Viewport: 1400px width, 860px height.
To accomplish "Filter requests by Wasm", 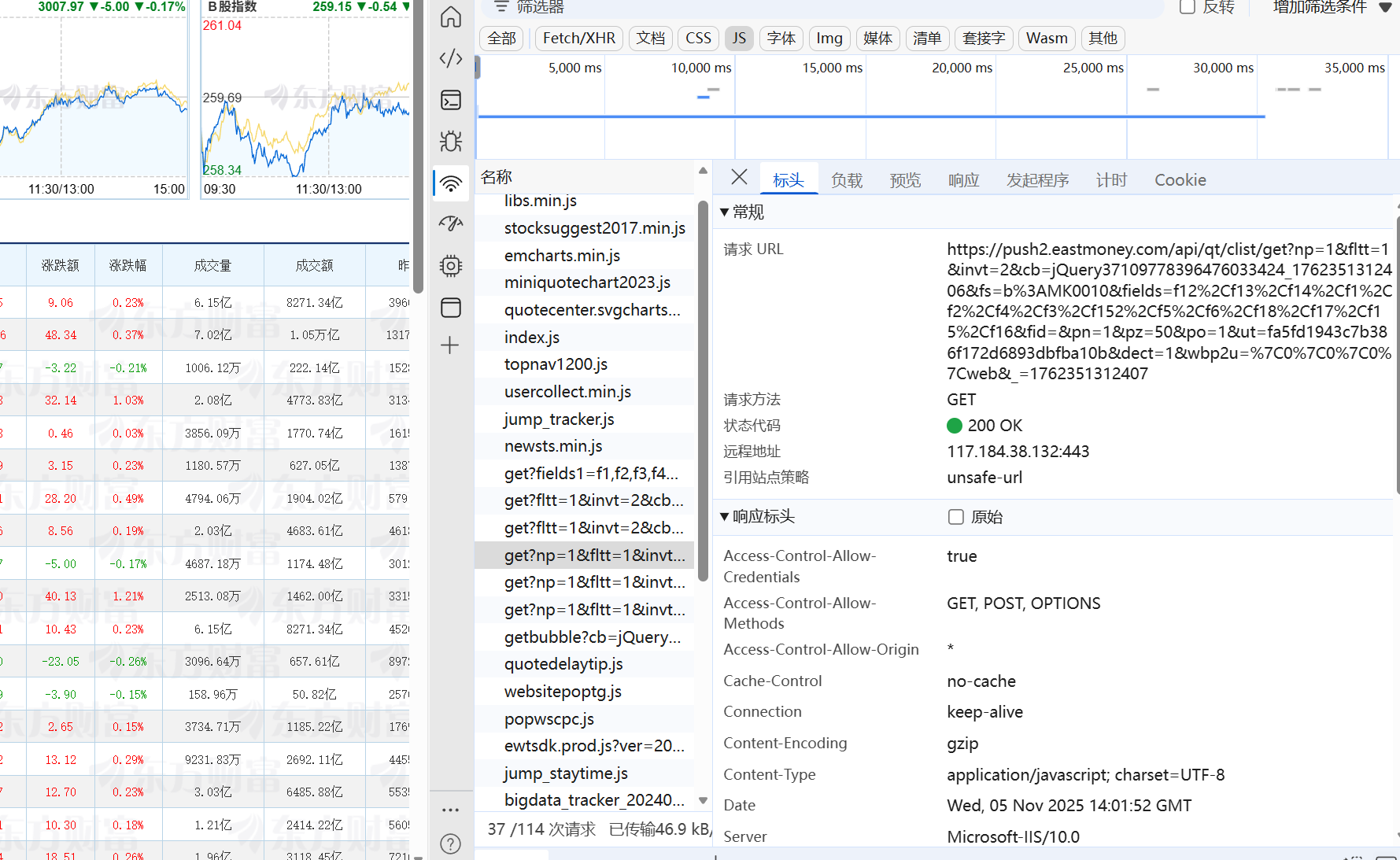I will click(1047, 39).
